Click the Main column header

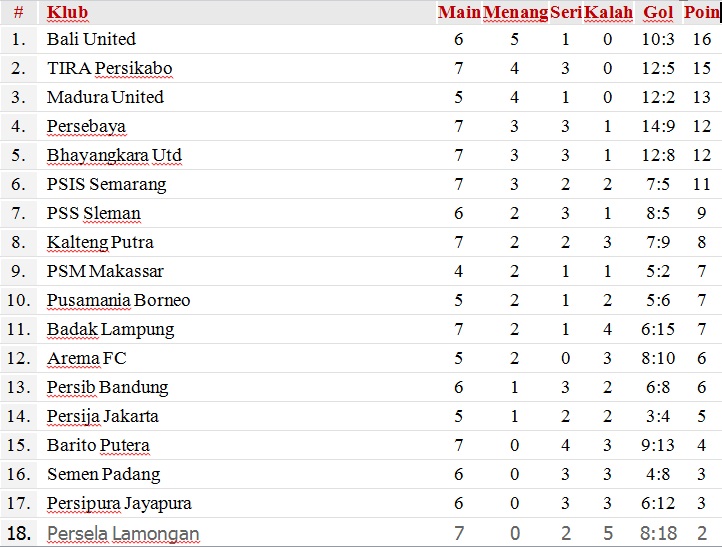(459, 13)
